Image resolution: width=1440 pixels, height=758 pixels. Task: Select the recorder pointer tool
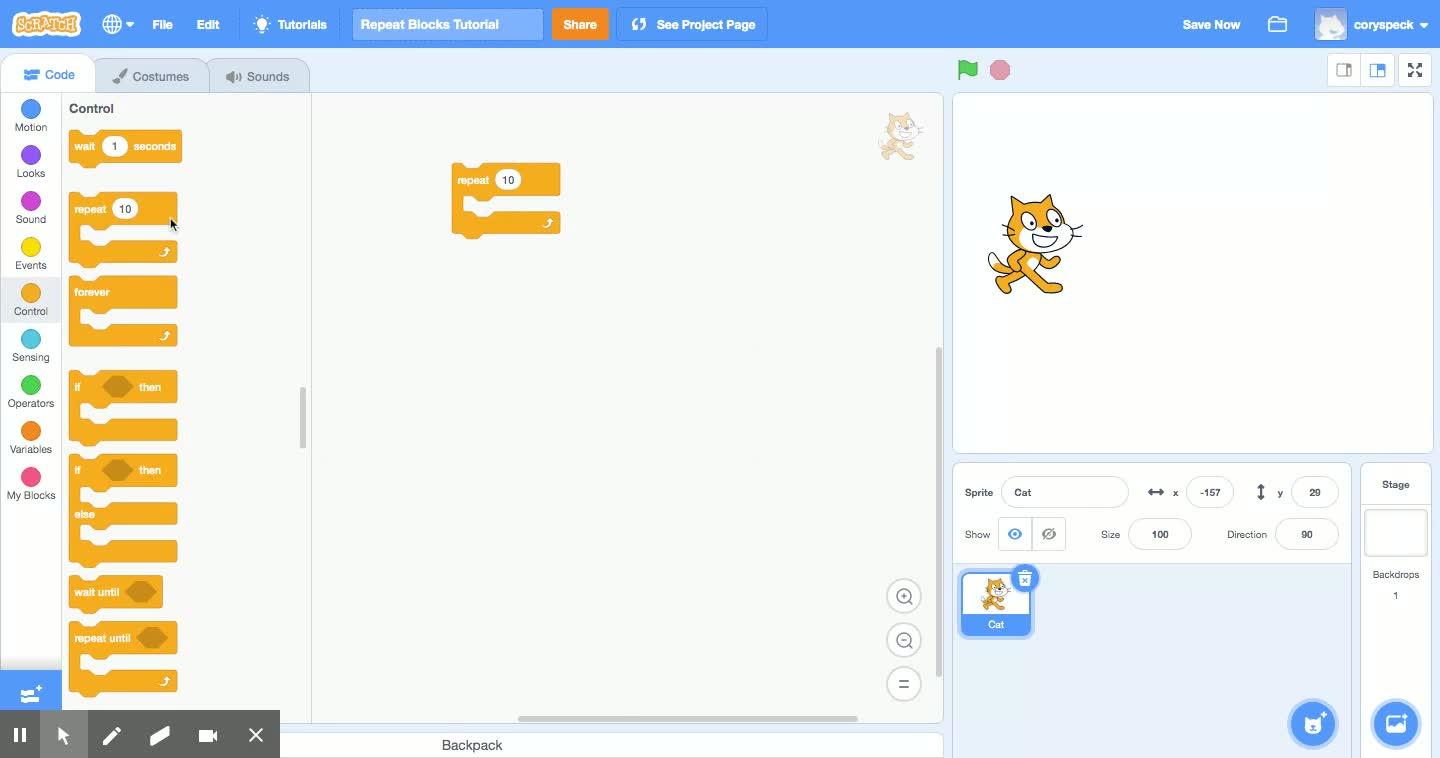pos(64,736)
